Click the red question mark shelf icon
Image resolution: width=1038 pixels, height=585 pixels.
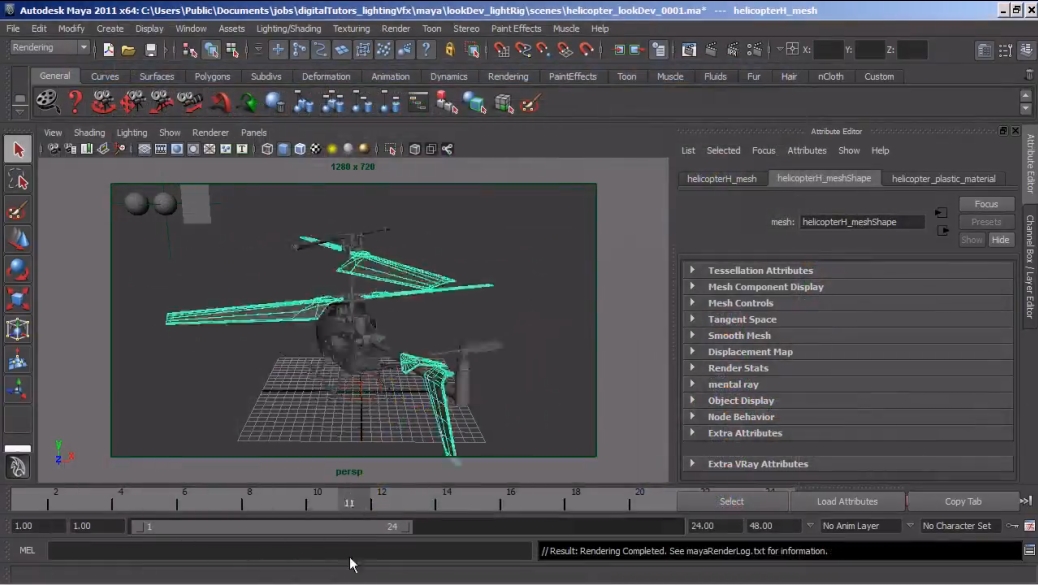(x=75, y=102)
